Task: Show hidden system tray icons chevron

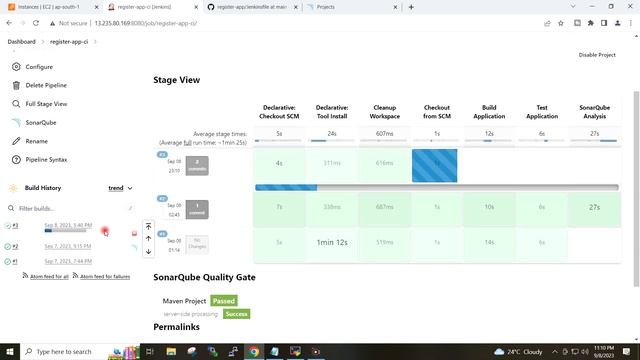Action: coord(555,351)
